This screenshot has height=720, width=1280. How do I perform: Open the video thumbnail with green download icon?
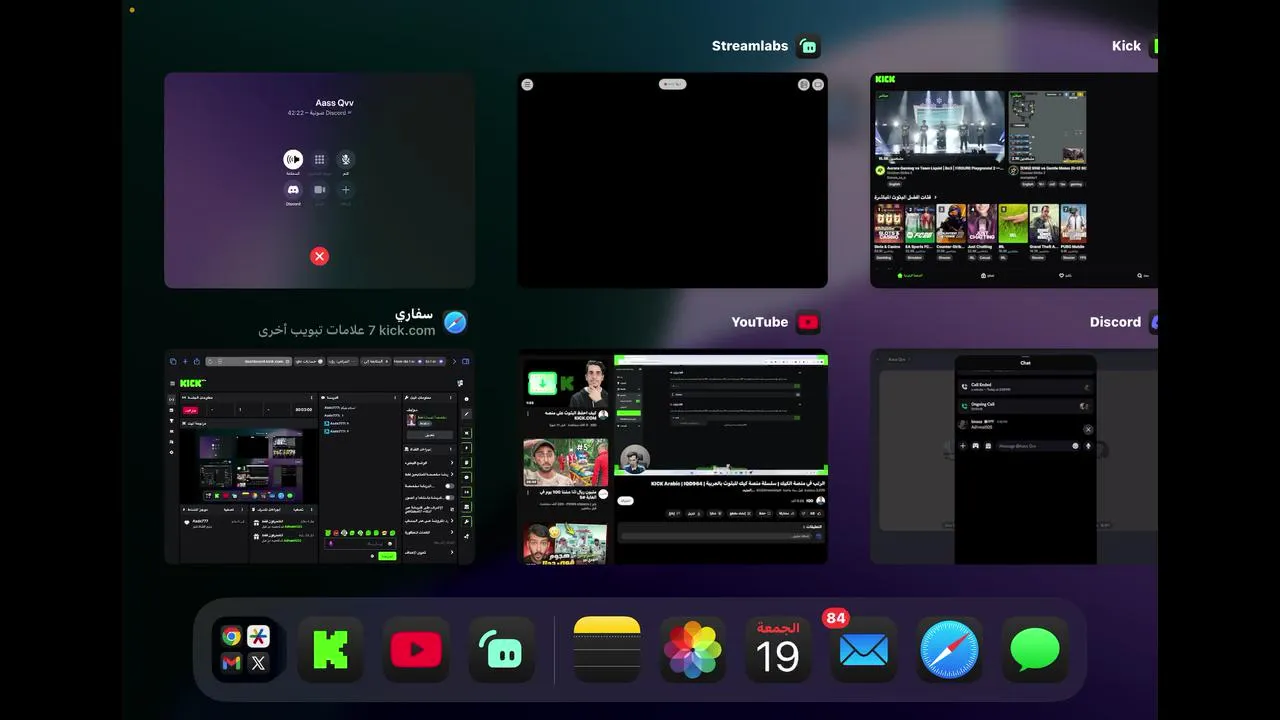[566, 384]
